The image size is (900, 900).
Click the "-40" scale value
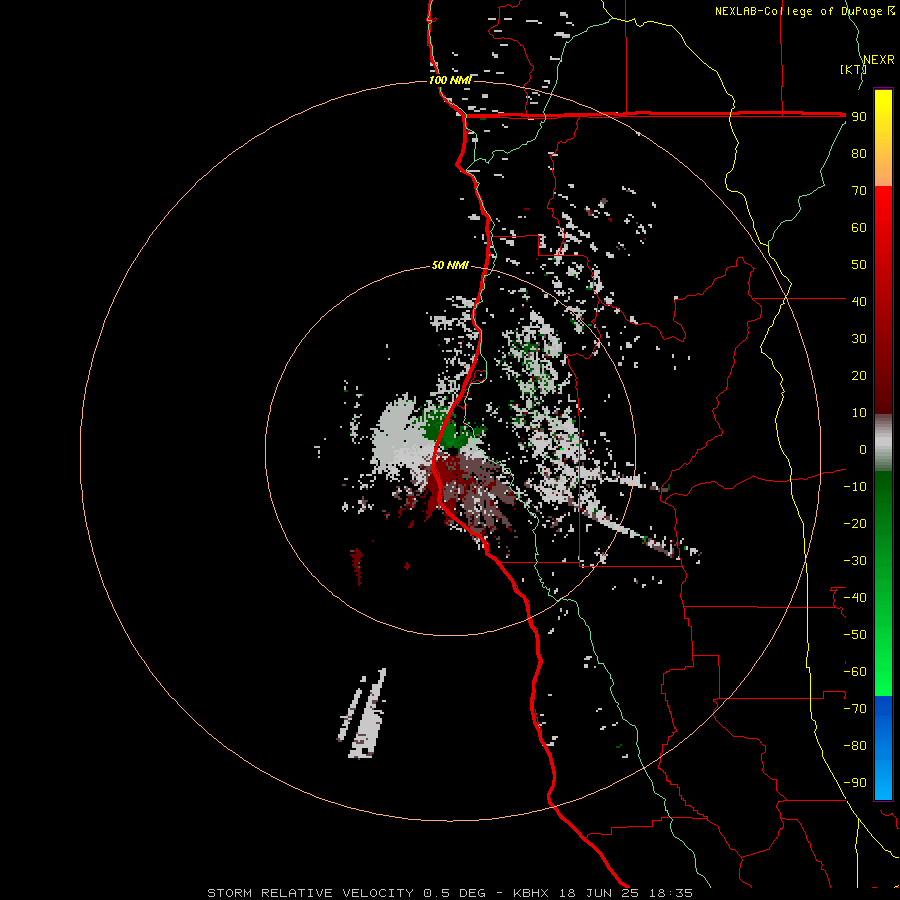tap(855, 598)
